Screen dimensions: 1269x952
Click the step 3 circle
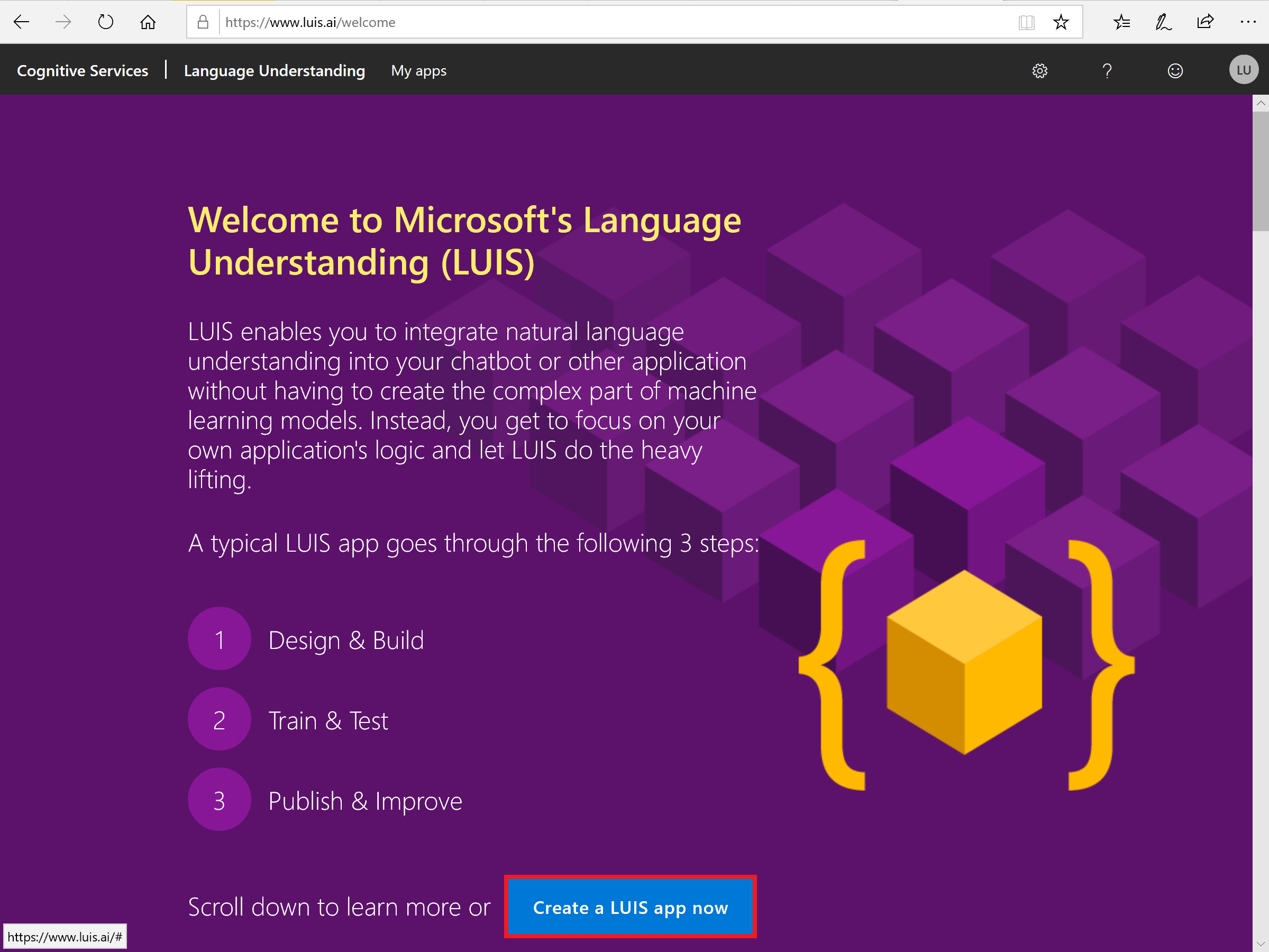coord(219,800)
